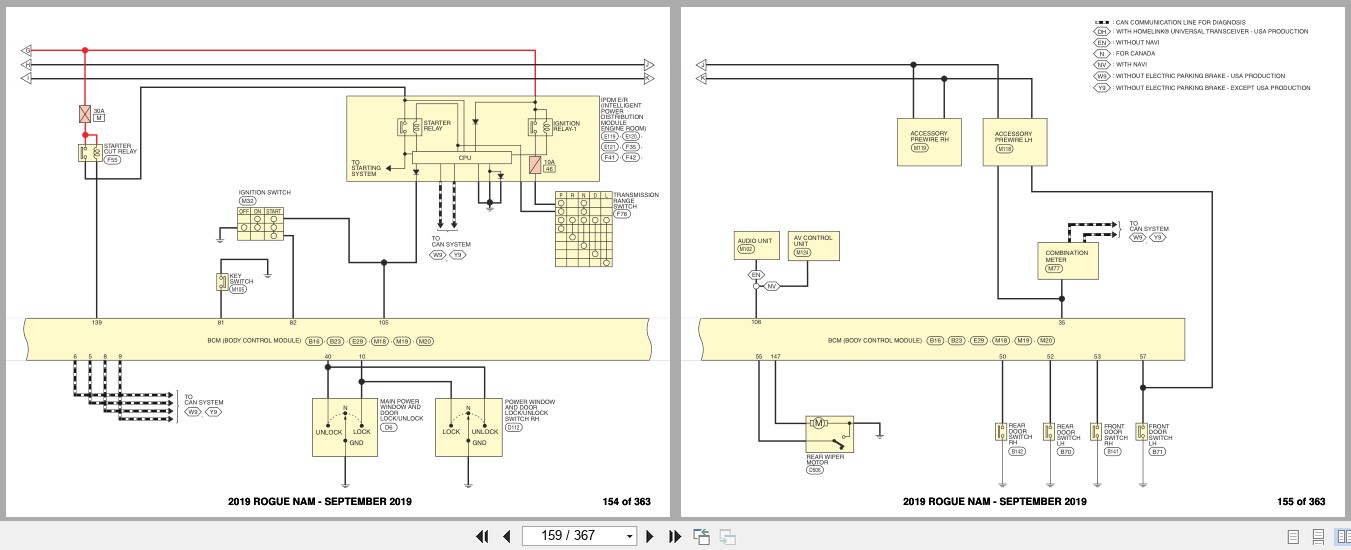Image resolution: width=1351 pixels, height=550 pixels.
Task: Click 'FRONT DOOR SWITCH LH' label
Action: (1161, 435)
